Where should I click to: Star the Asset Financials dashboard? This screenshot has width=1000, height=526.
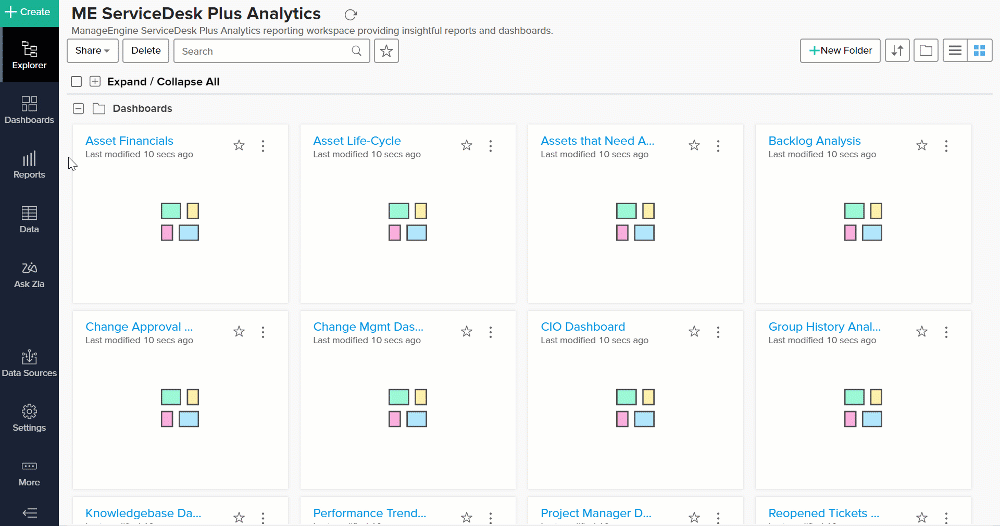239,146
